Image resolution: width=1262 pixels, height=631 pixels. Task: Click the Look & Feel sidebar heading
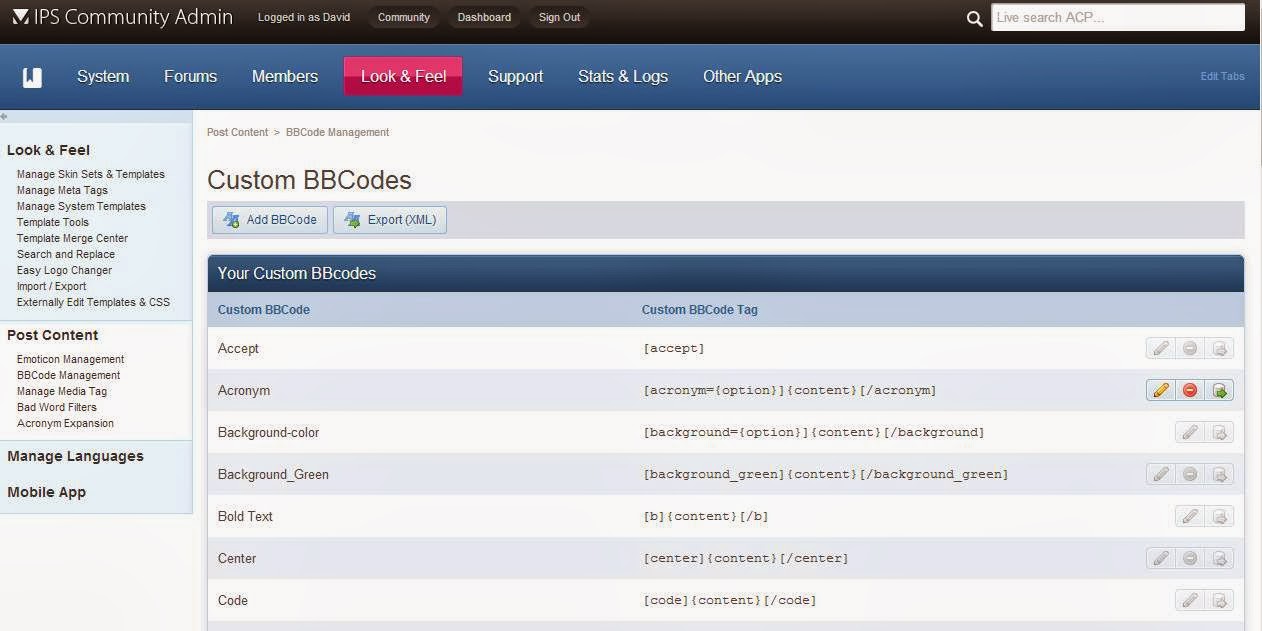point(48,150)
